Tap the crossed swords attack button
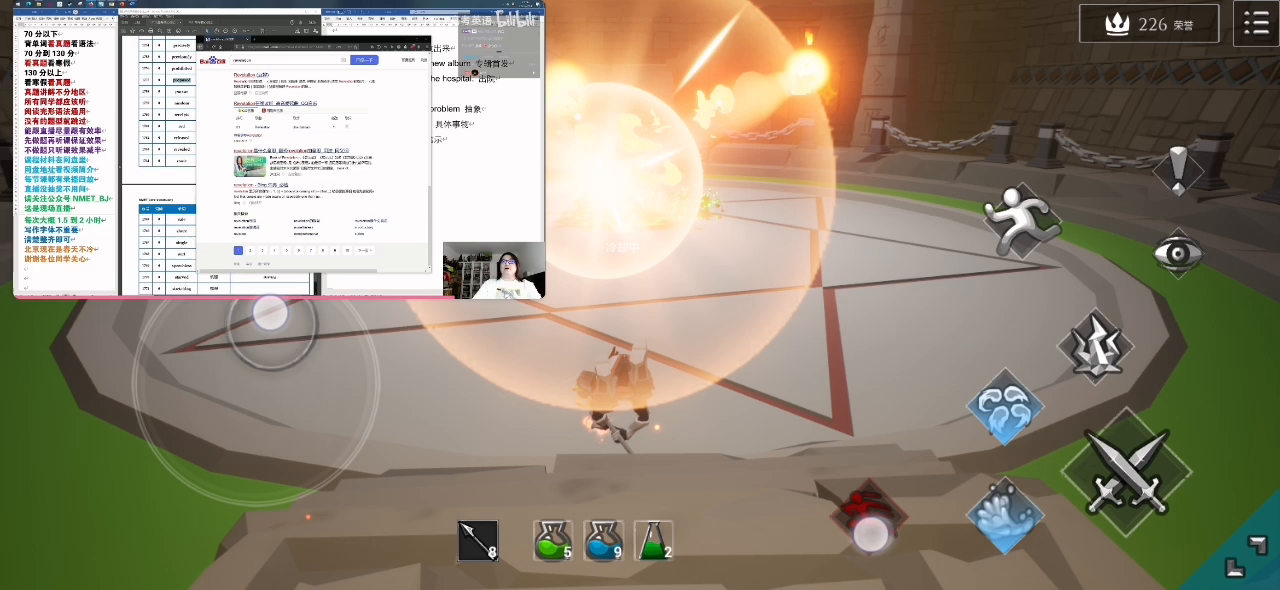 [1126, 470]
